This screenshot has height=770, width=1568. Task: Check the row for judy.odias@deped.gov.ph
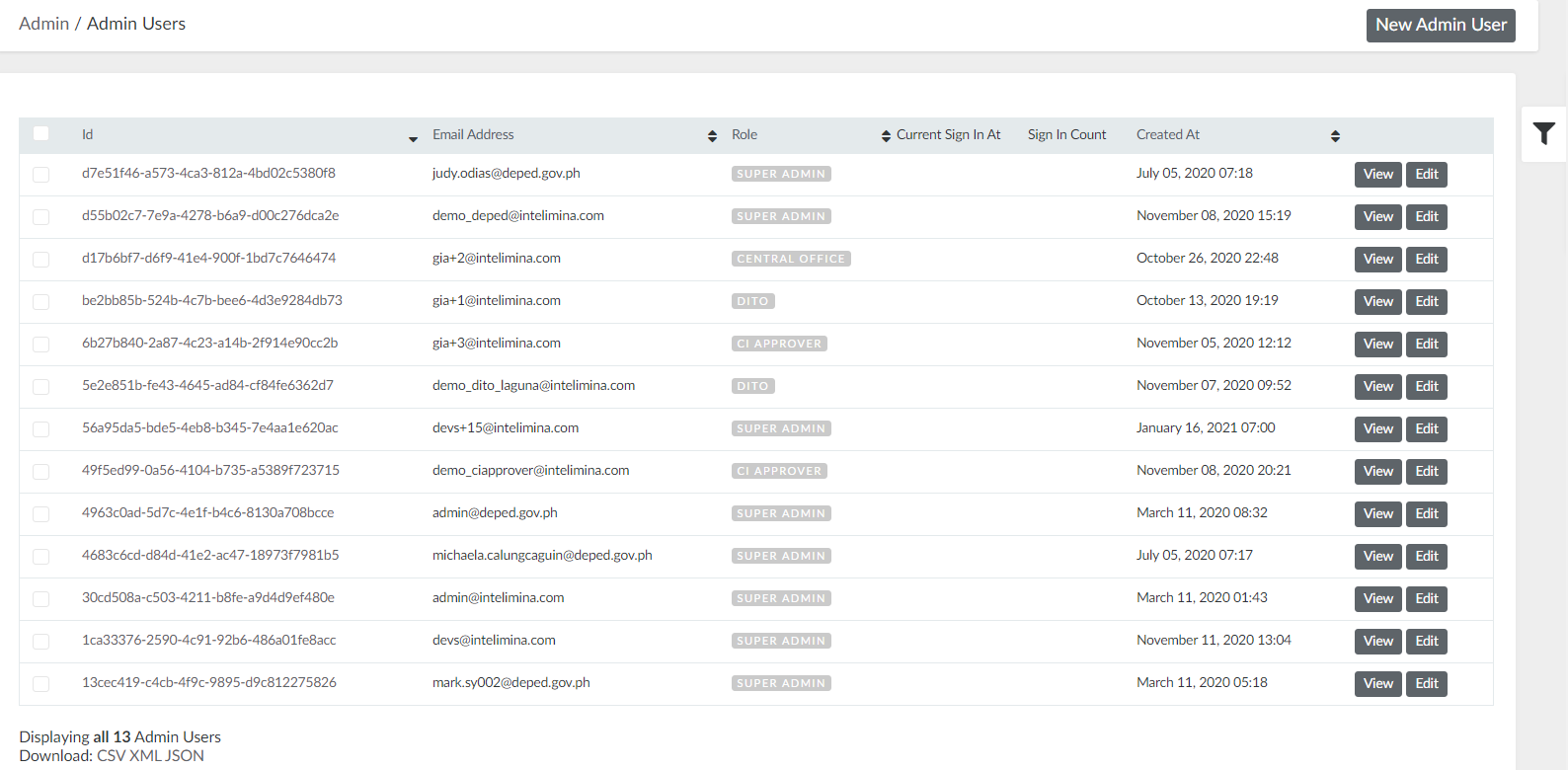click(40, 175)
